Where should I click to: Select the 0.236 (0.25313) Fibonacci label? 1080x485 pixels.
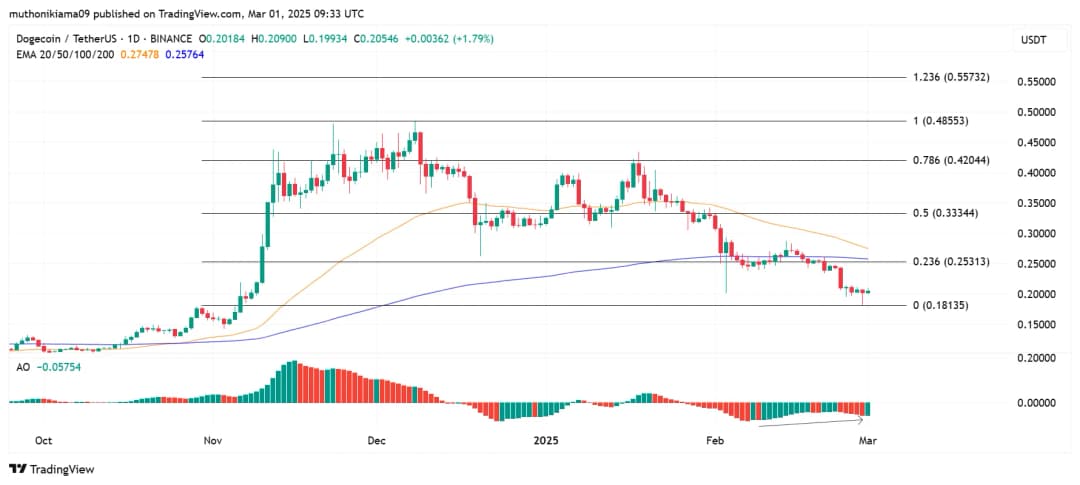[x=950, y=262]
